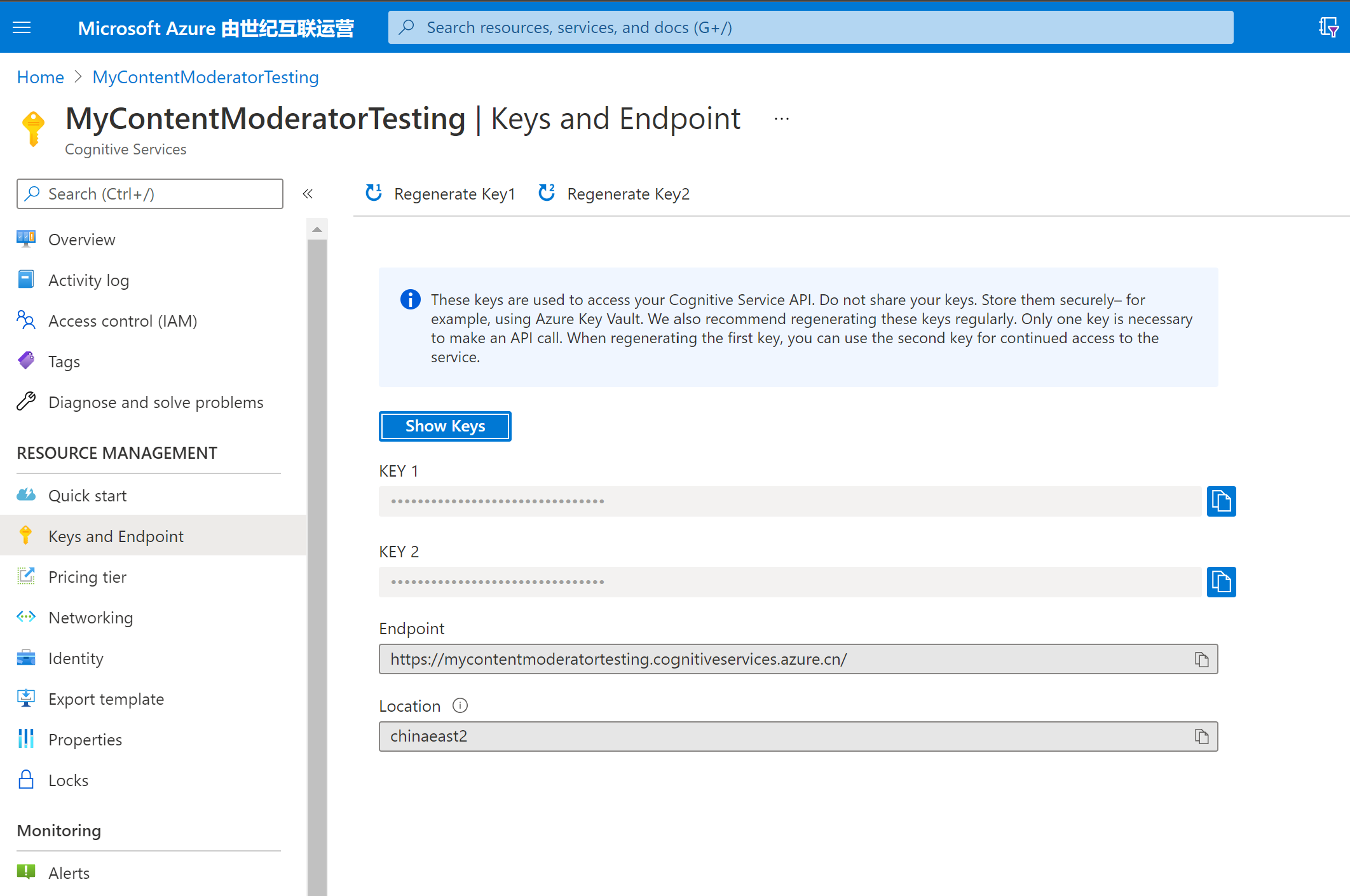Click the Identity briefcase icon
Viewport: 1350px width, 896px height.
click(26, 658)
